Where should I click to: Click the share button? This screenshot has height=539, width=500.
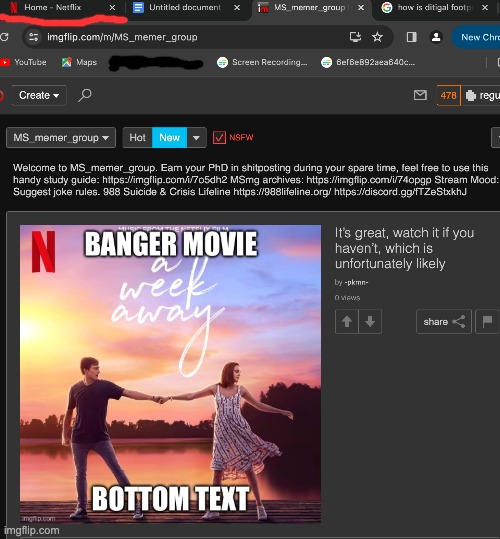[444, 321]
